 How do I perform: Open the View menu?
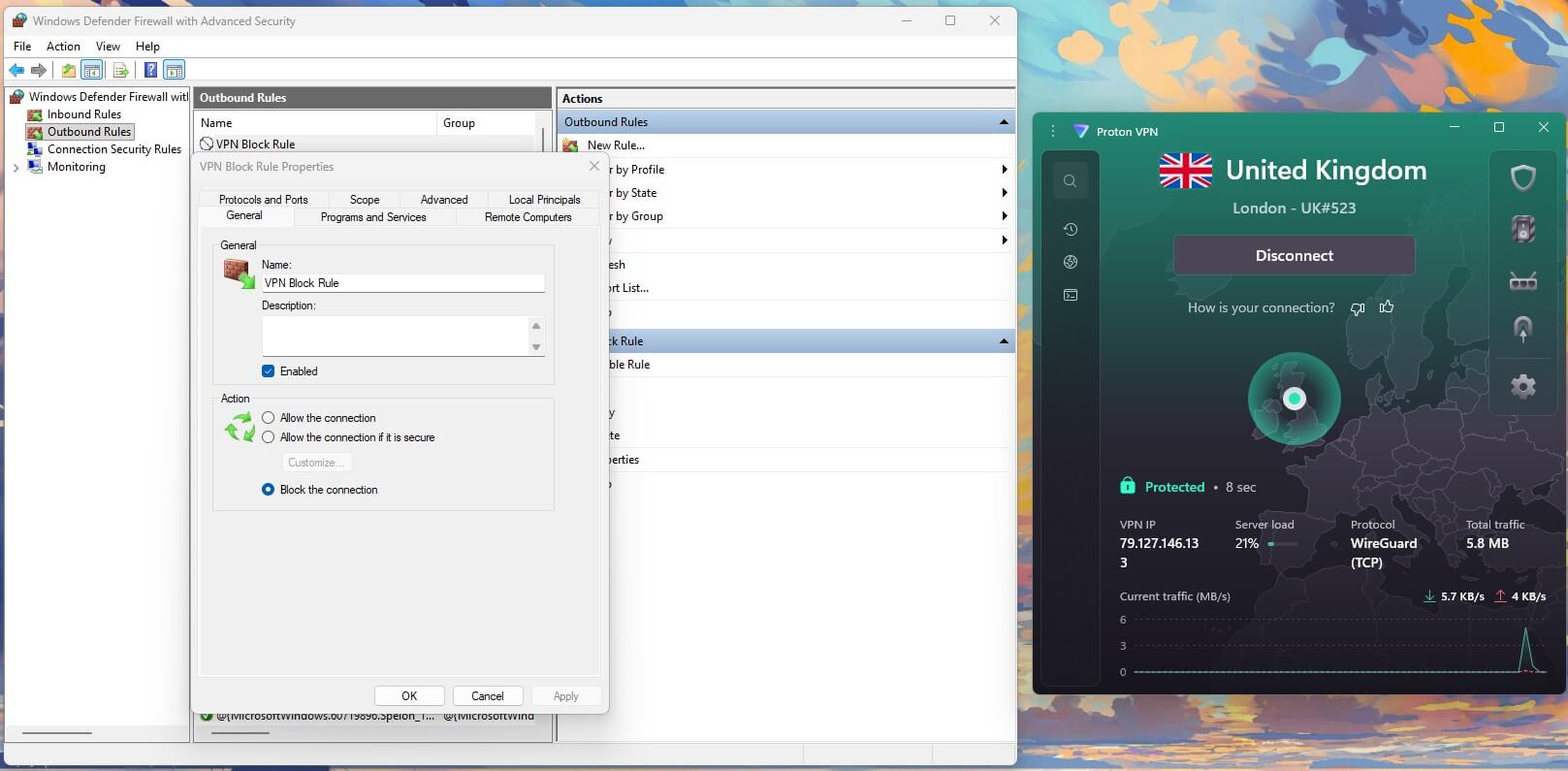(x=108, y=47)
